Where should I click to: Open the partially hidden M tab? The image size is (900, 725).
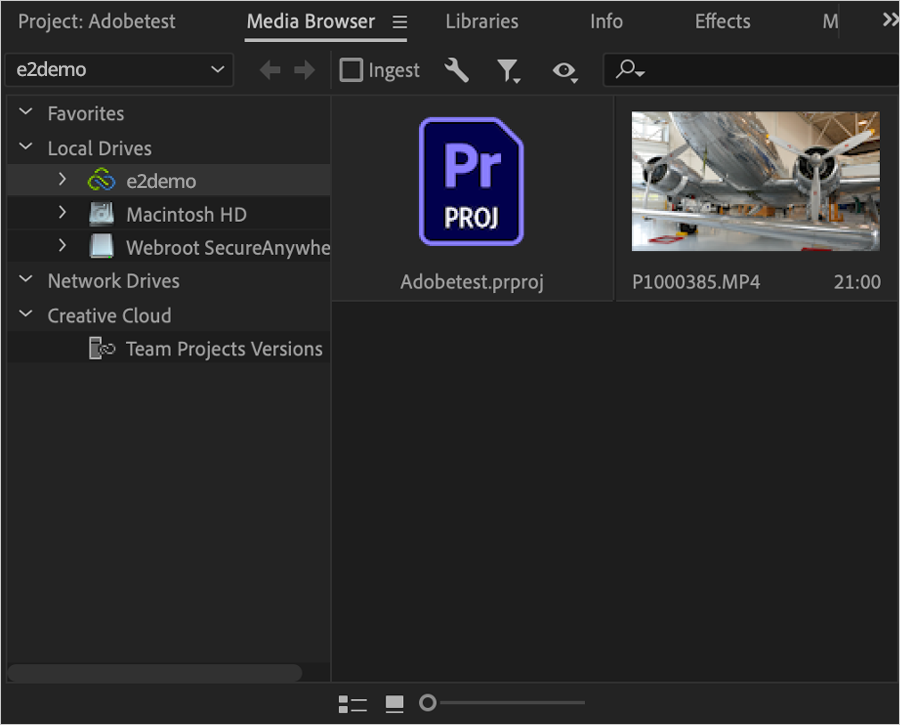click(x=830, y=22)
